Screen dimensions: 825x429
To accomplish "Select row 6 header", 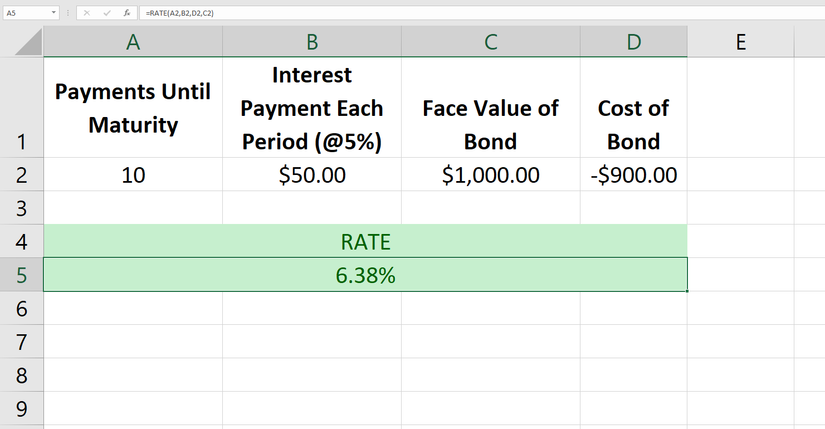I will (x=22, y=308).
